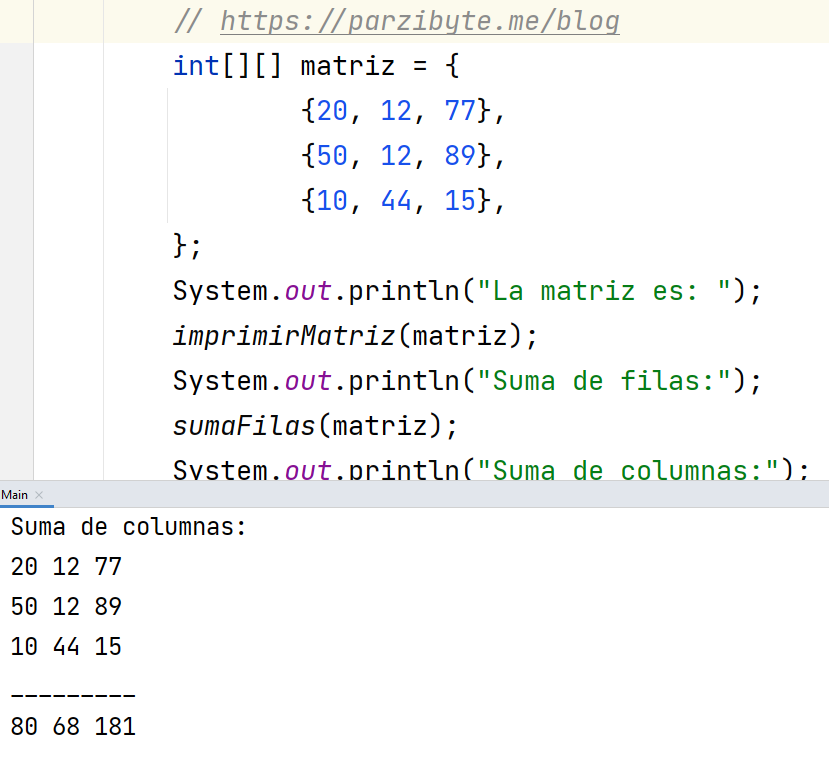Click the console result line 80 68 181
The image size is (829, 764).
(x=73, y=727)
